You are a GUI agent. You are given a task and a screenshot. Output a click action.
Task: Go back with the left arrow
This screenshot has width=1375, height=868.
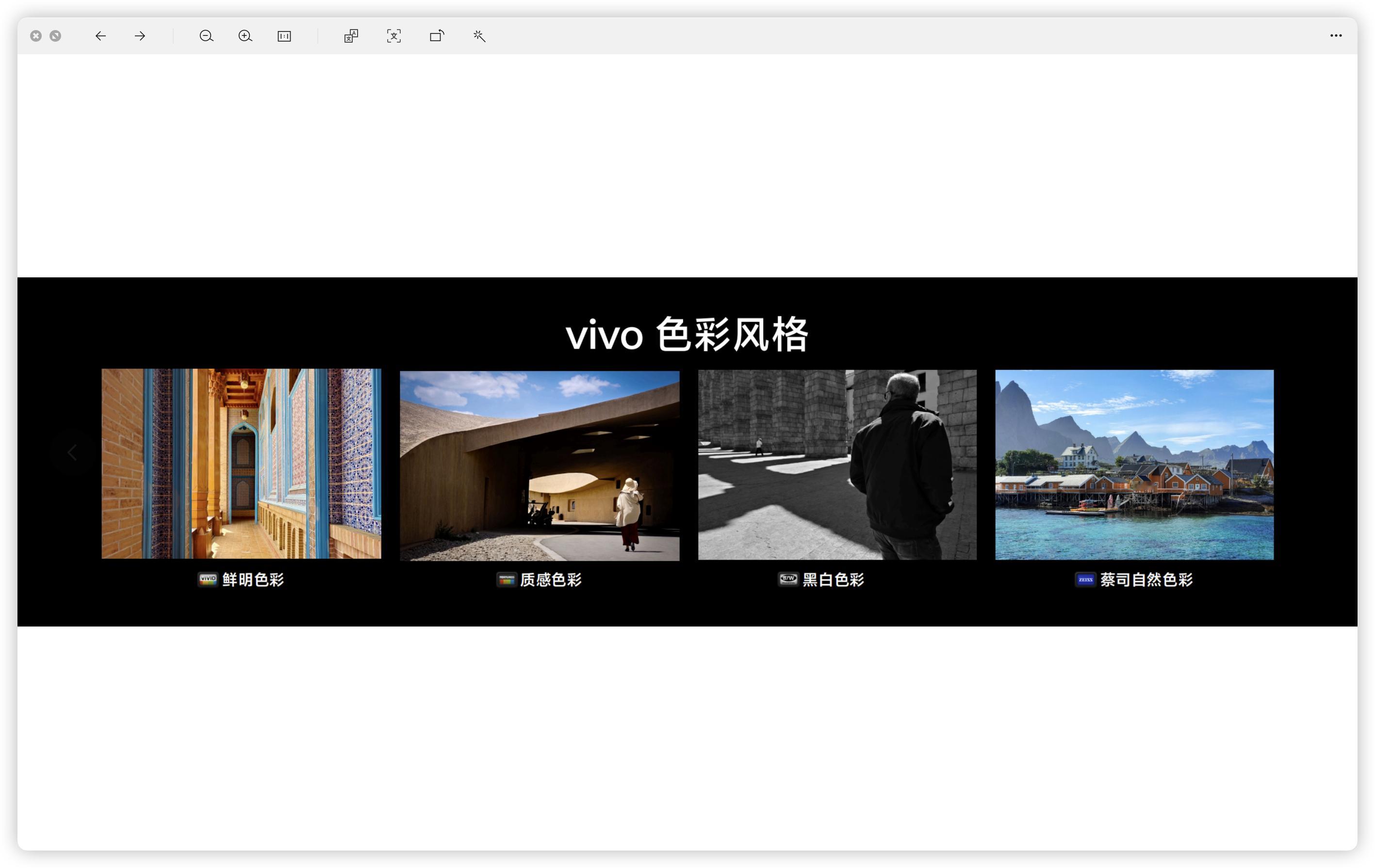pos(100,36)
